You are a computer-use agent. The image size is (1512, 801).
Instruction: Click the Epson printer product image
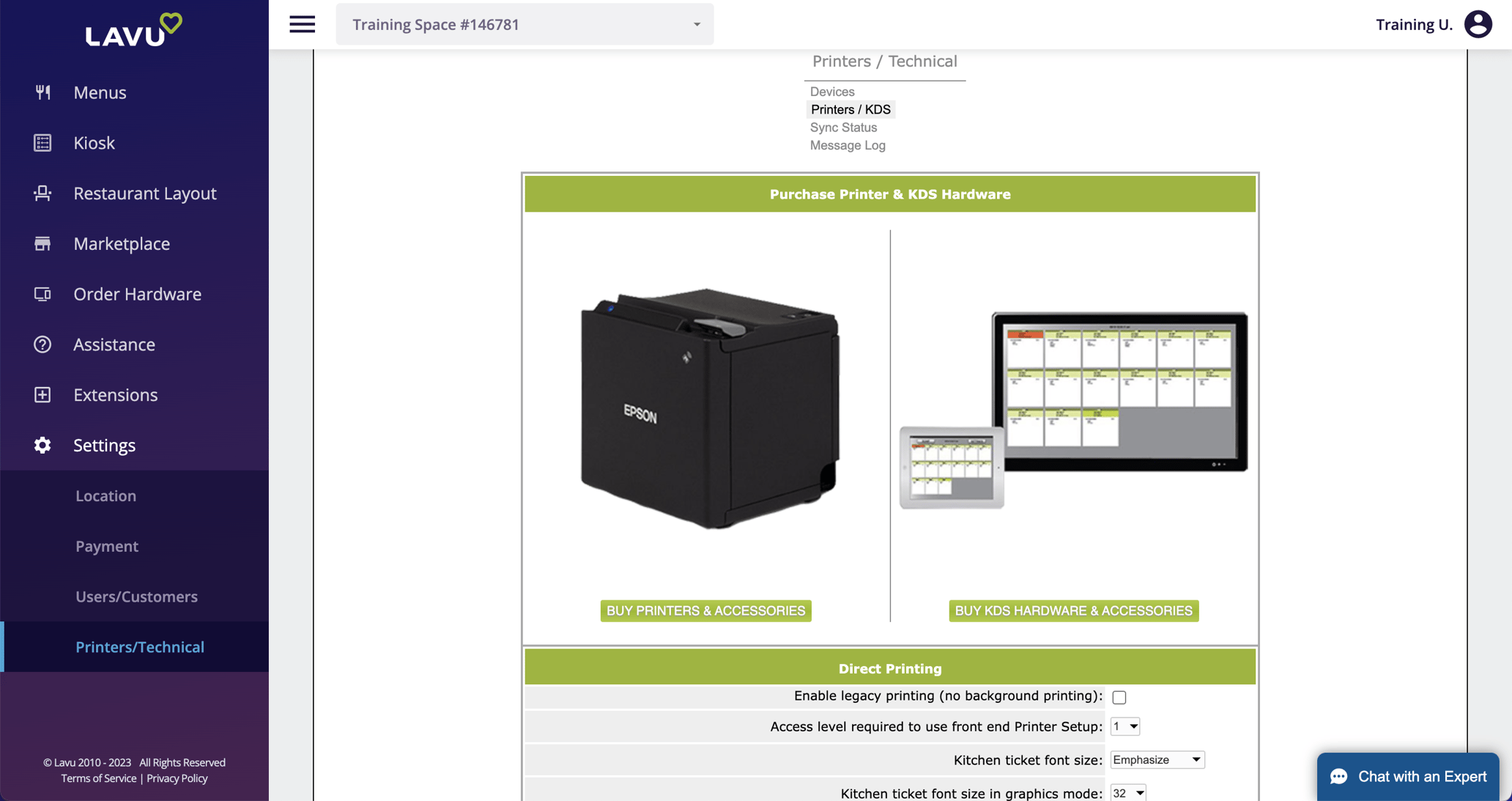tap(708, 407)
